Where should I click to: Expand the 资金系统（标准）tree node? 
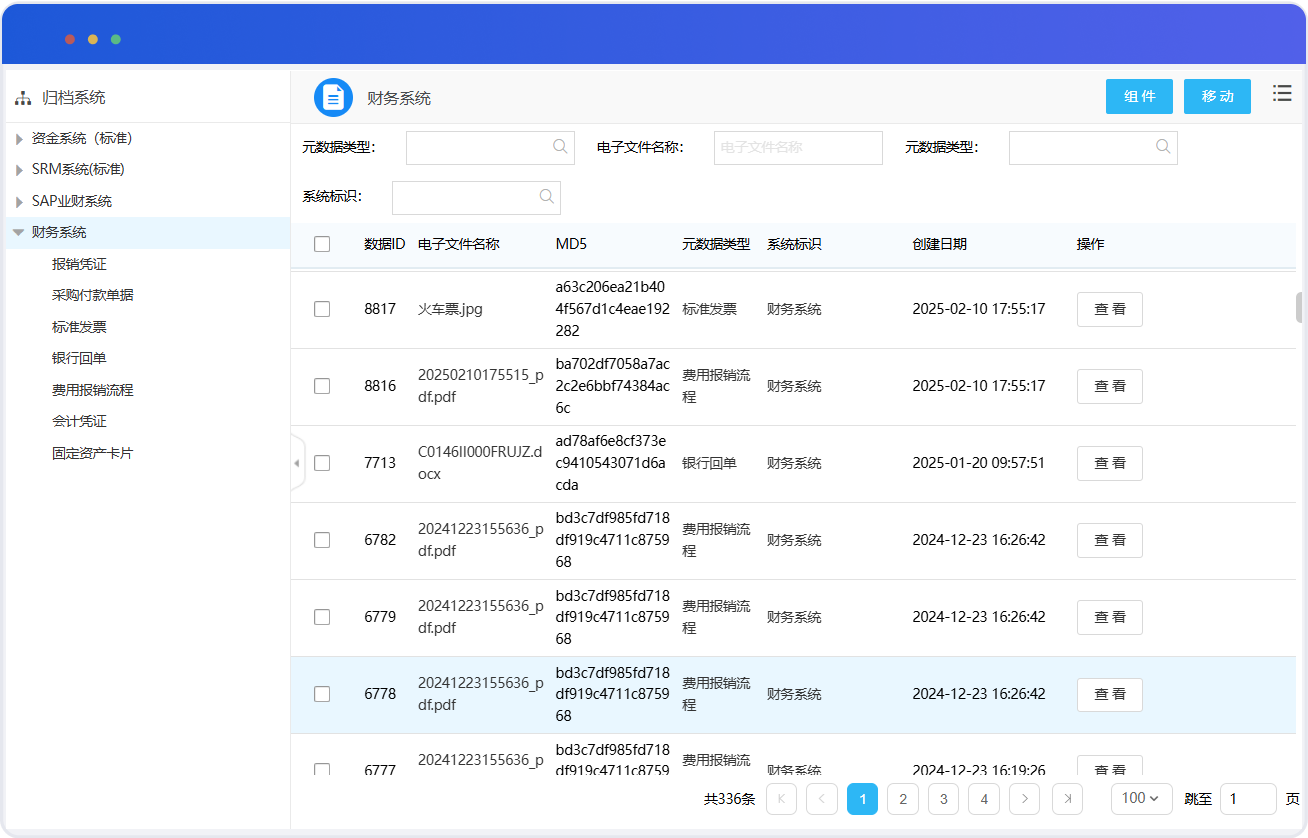click(x=19, y=139)
